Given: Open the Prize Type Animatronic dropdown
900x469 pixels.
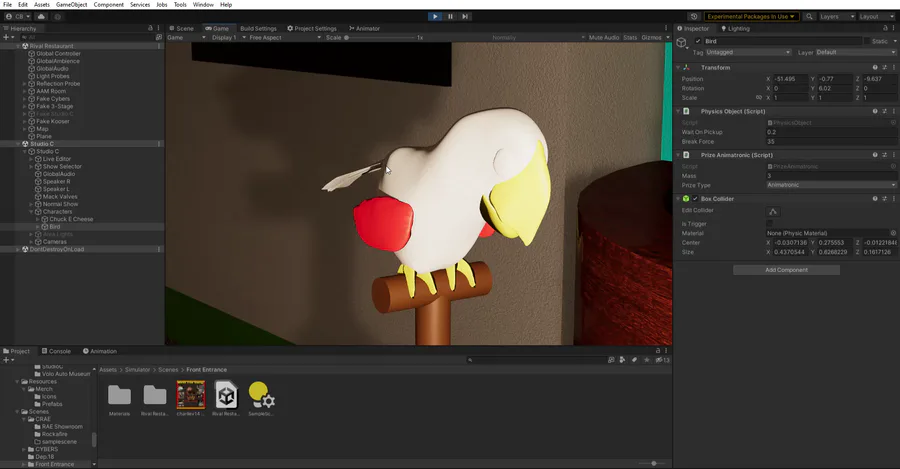Looking at the screenshot, I should pos(831,185).
